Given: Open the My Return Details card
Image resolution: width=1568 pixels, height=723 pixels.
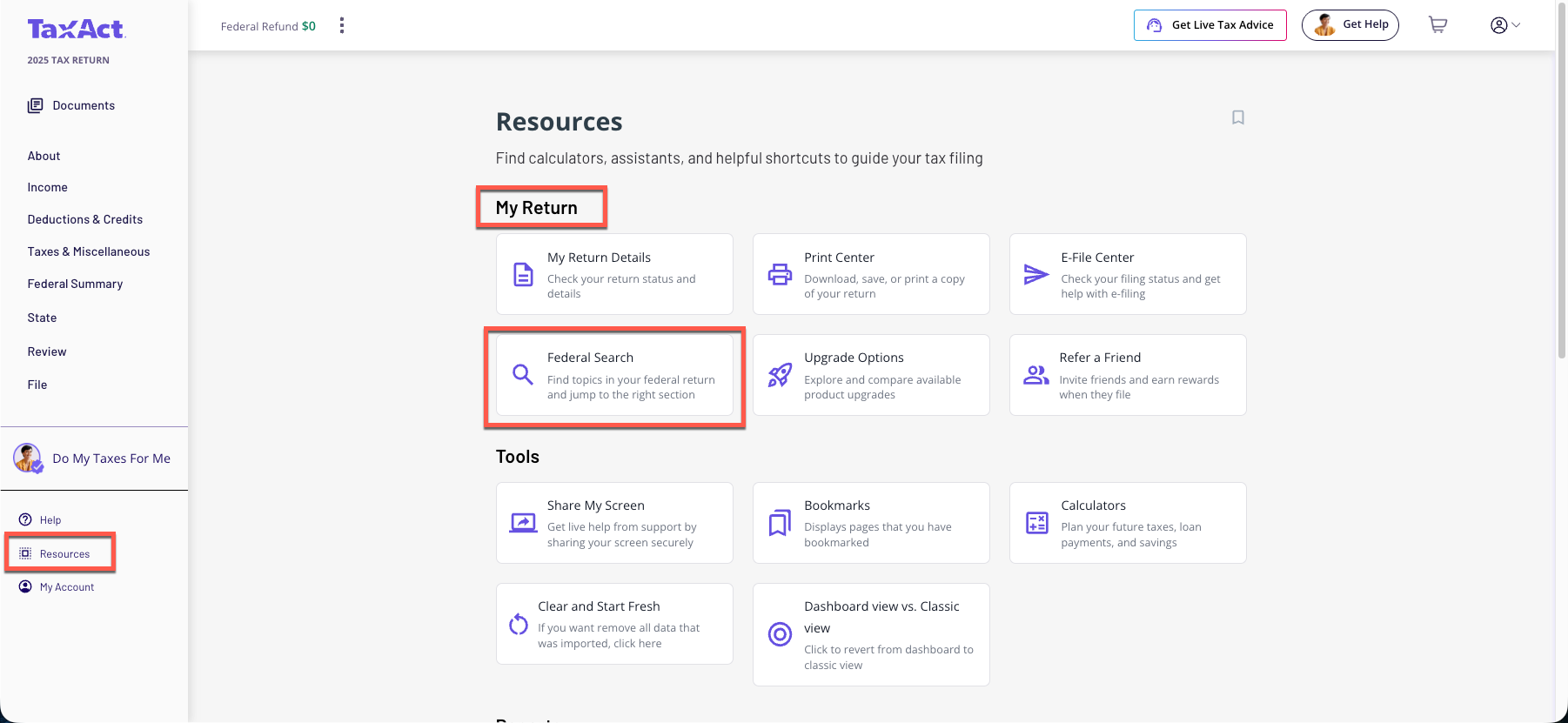Looking at the screenshot, I should tap(614, 274).
